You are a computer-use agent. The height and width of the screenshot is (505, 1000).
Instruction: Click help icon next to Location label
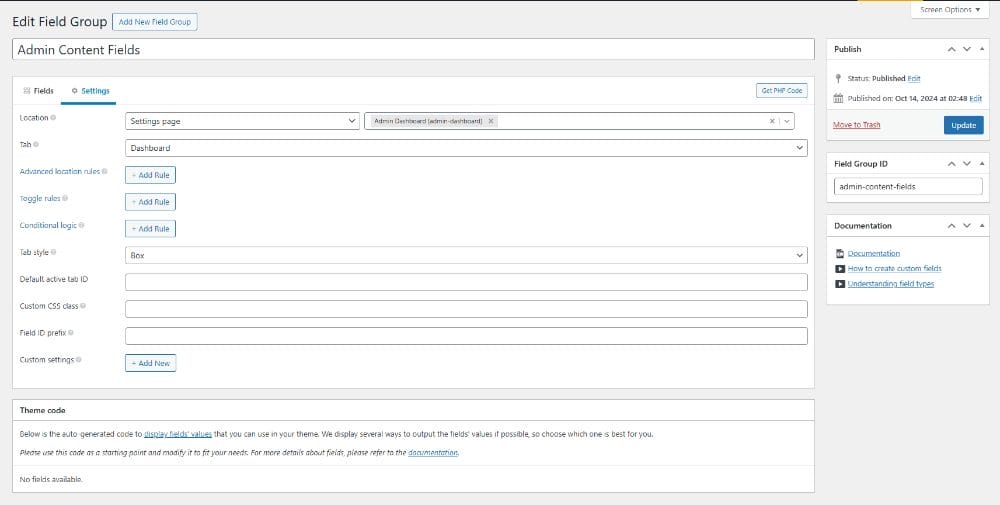coord(53,118)
